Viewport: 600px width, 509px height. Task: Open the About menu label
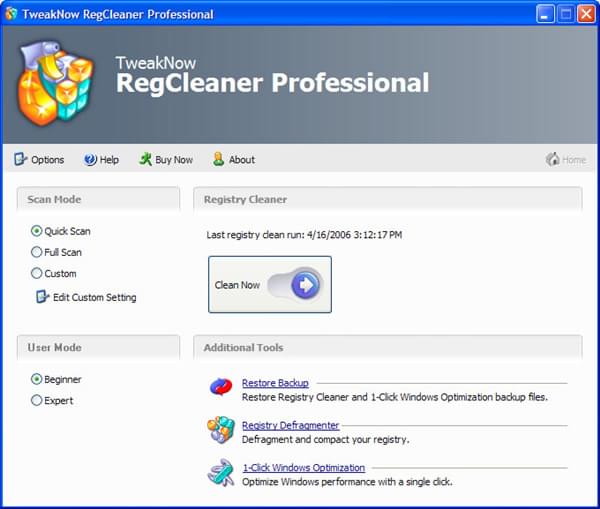tap(242, 160)
